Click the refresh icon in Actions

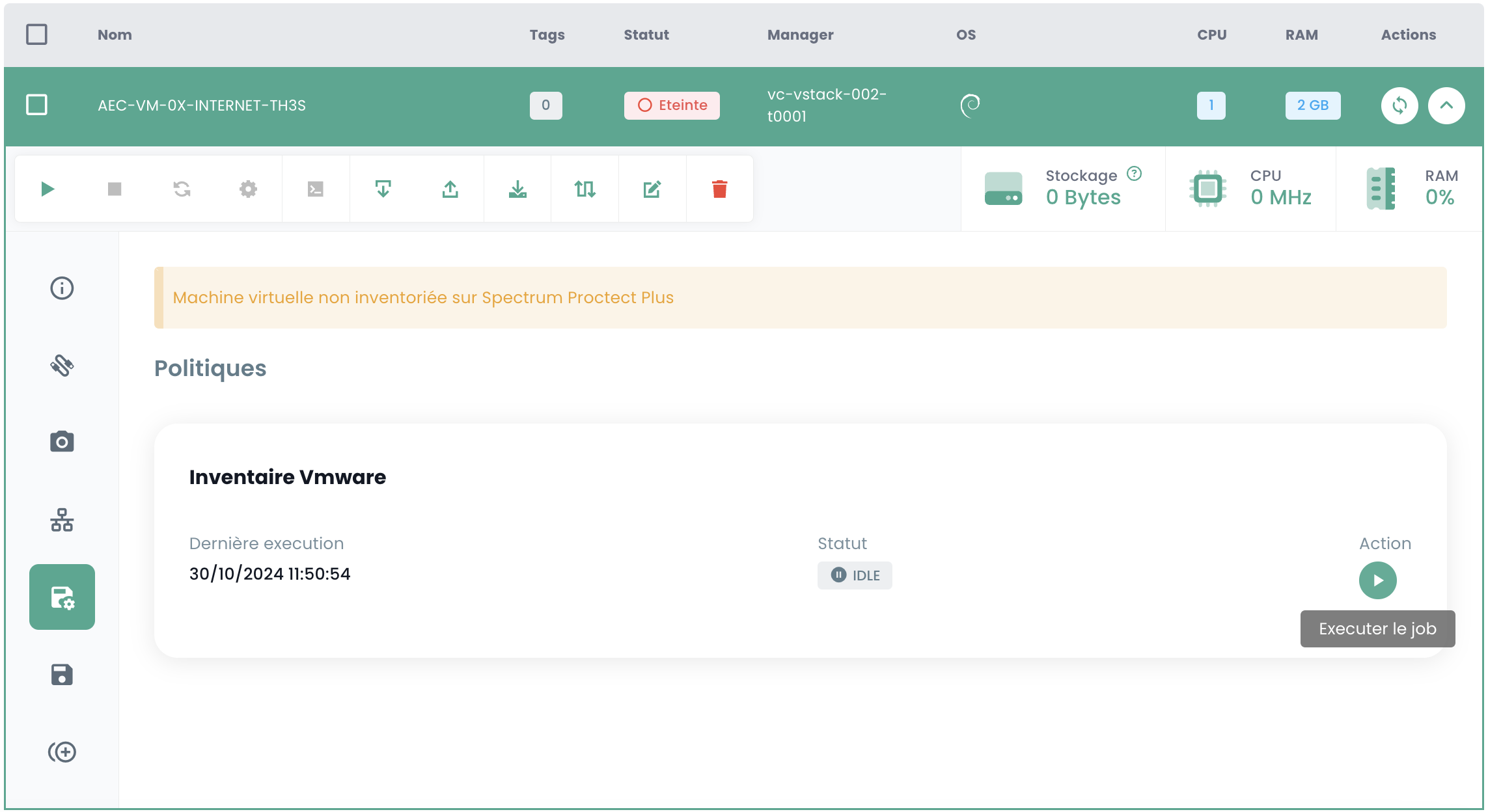[1399, 105]
